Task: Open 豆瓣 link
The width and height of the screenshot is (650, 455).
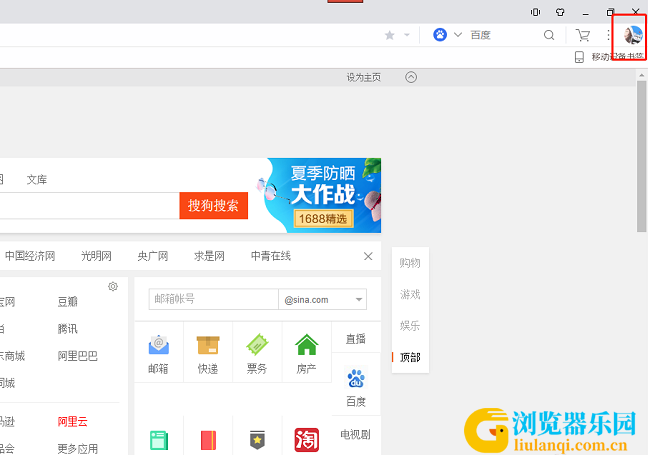Action: click(68, 302)
